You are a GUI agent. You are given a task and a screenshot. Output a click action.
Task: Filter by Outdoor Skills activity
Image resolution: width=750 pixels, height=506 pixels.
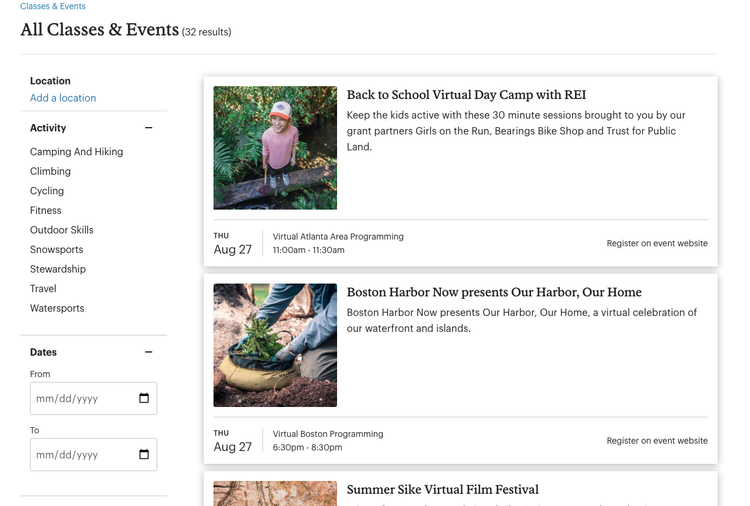61,230
